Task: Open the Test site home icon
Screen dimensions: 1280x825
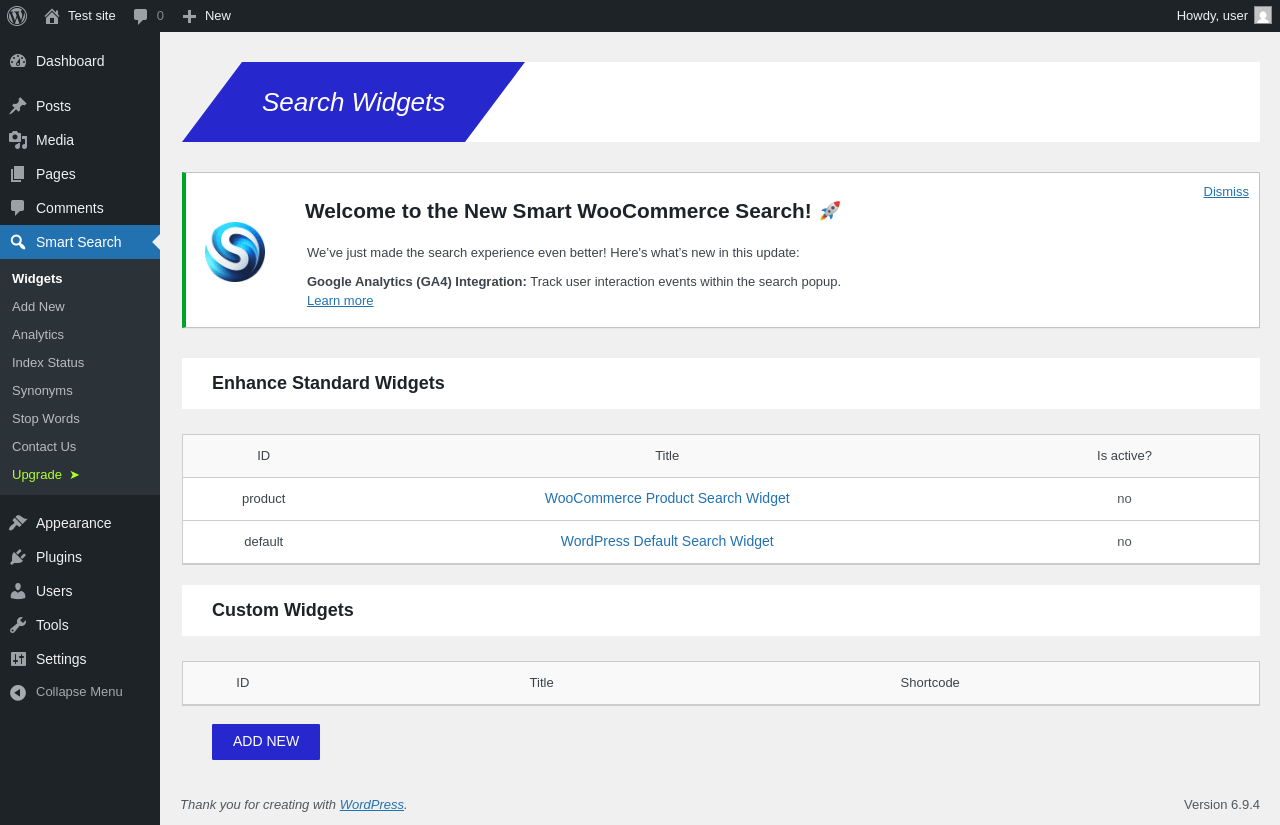Action: pyautogui.click(x=52, y=16)
